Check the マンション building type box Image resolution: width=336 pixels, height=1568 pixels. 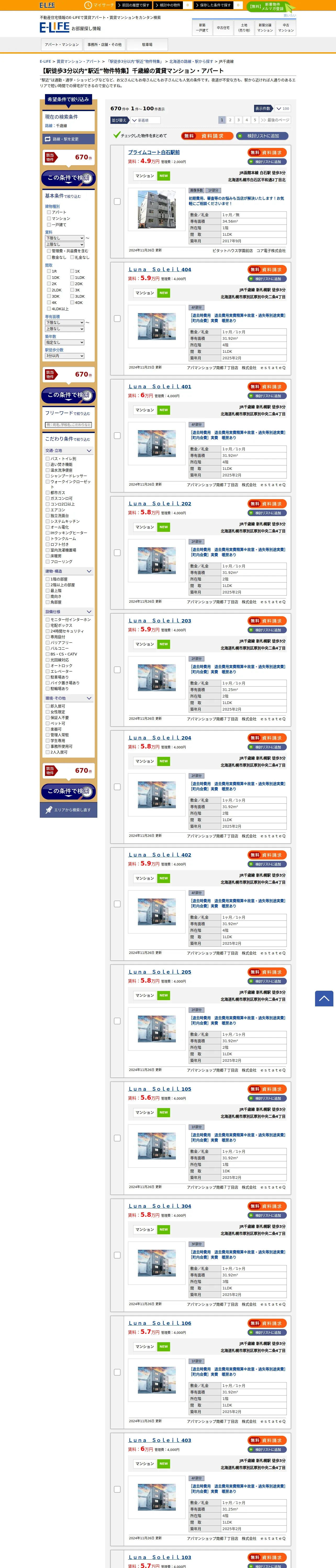tap(49, 218)
